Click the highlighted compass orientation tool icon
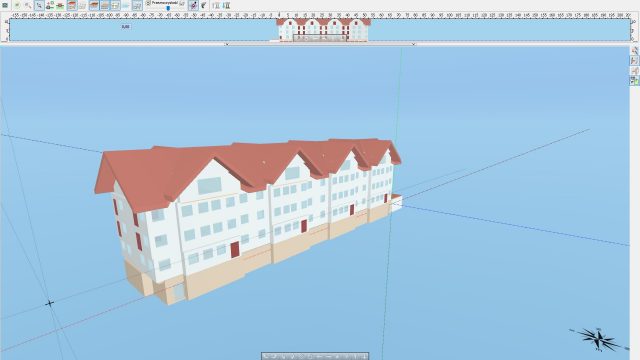Screen dimensions: 640x360 [193, 5]
